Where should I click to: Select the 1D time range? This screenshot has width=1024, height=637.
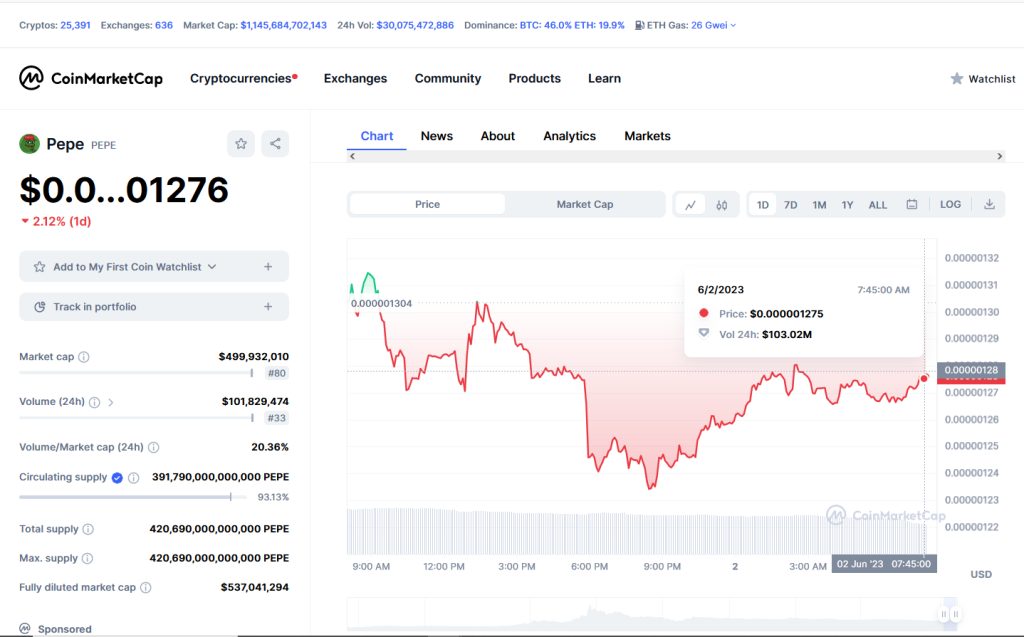pyautogui.click(x=762, y=204)
